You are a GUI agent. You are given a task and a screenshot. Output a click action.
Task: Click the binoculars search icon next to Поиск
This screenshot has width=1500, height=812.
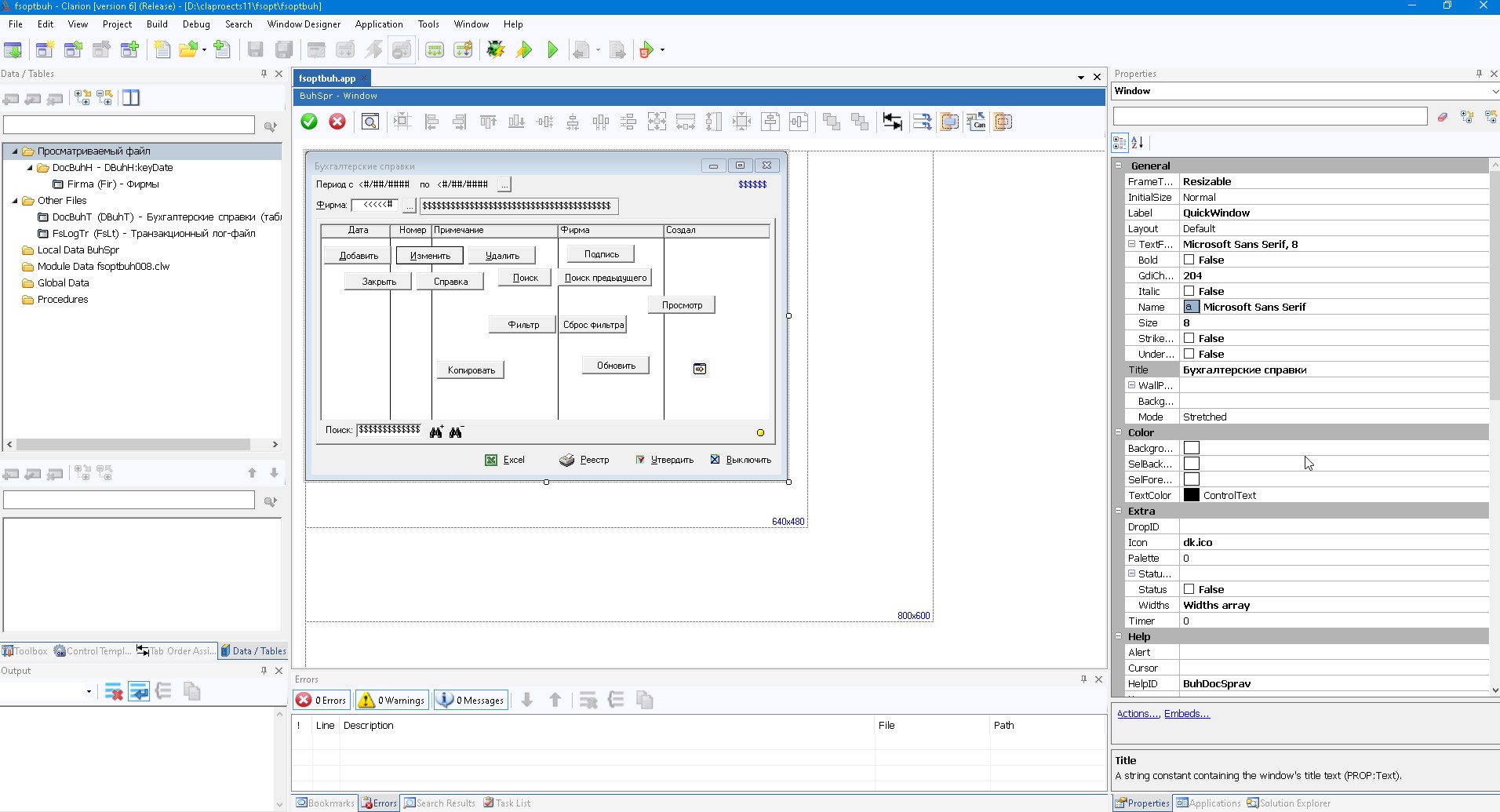pos(436,431)
